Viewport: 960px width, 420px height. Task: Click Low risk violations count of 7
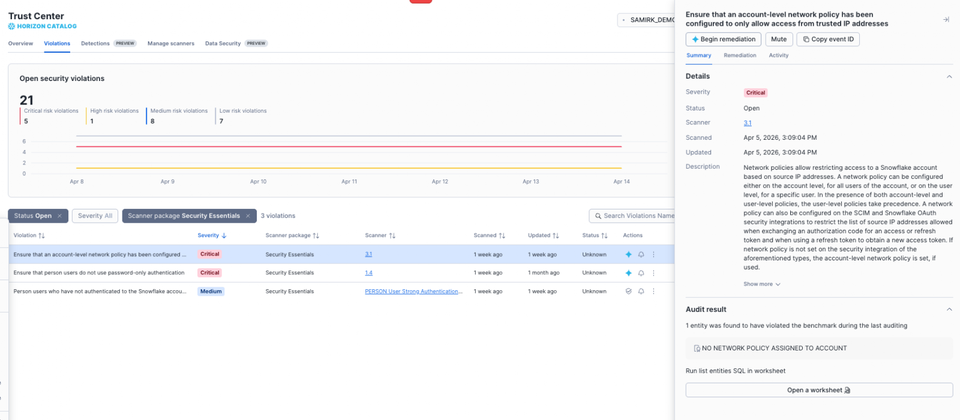221,121
